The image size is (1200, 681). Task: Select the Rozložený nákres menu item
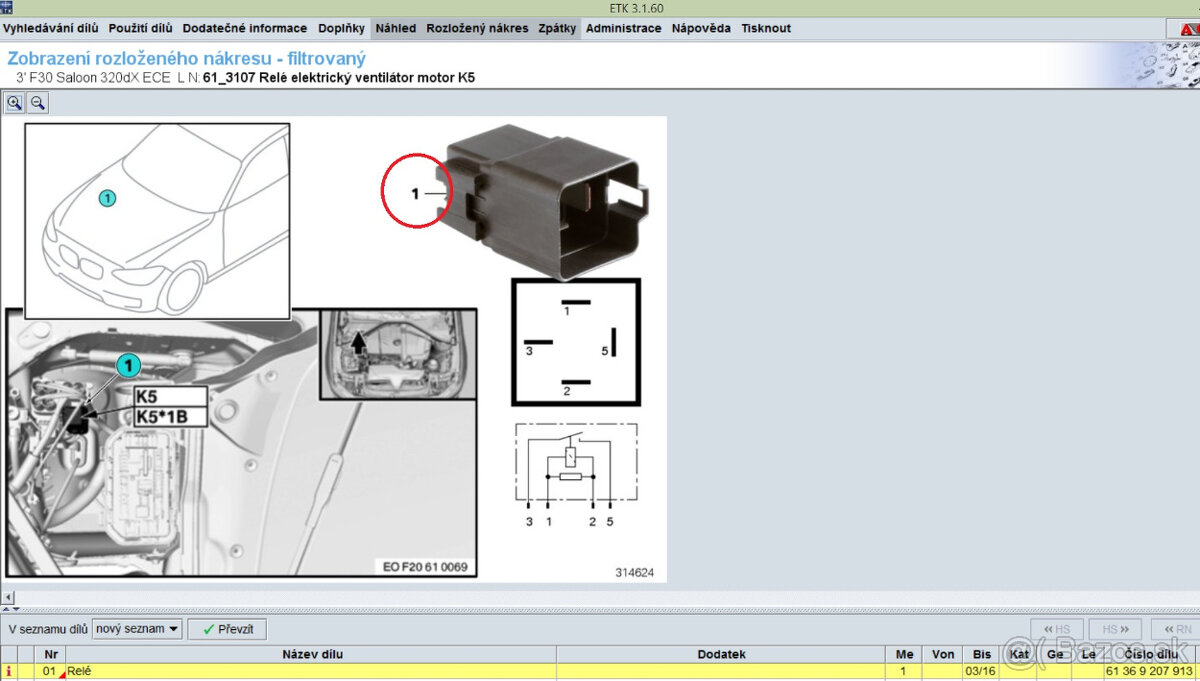(x=477, y=28)
